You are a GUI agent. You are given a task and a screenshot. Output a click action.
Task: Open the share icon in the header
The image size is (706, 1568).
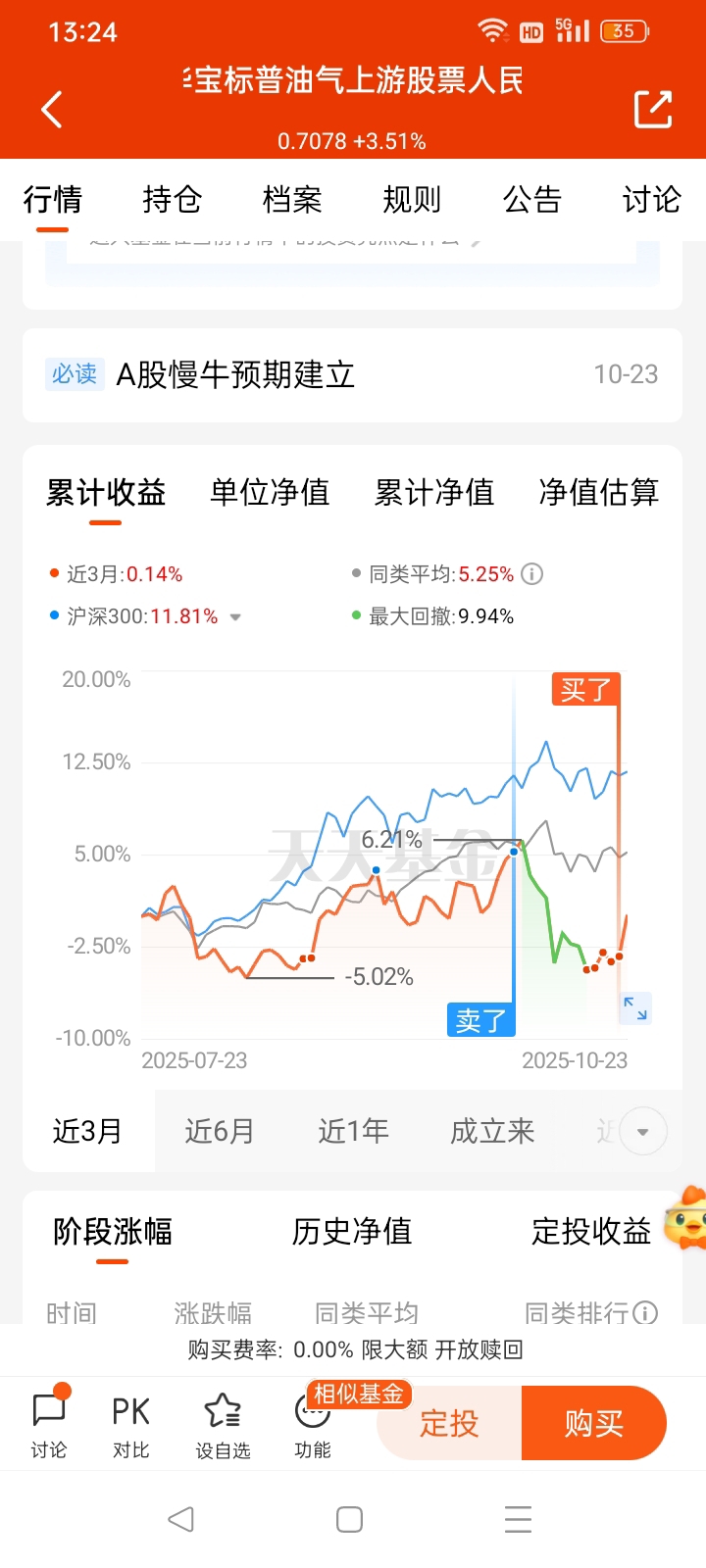653,109
